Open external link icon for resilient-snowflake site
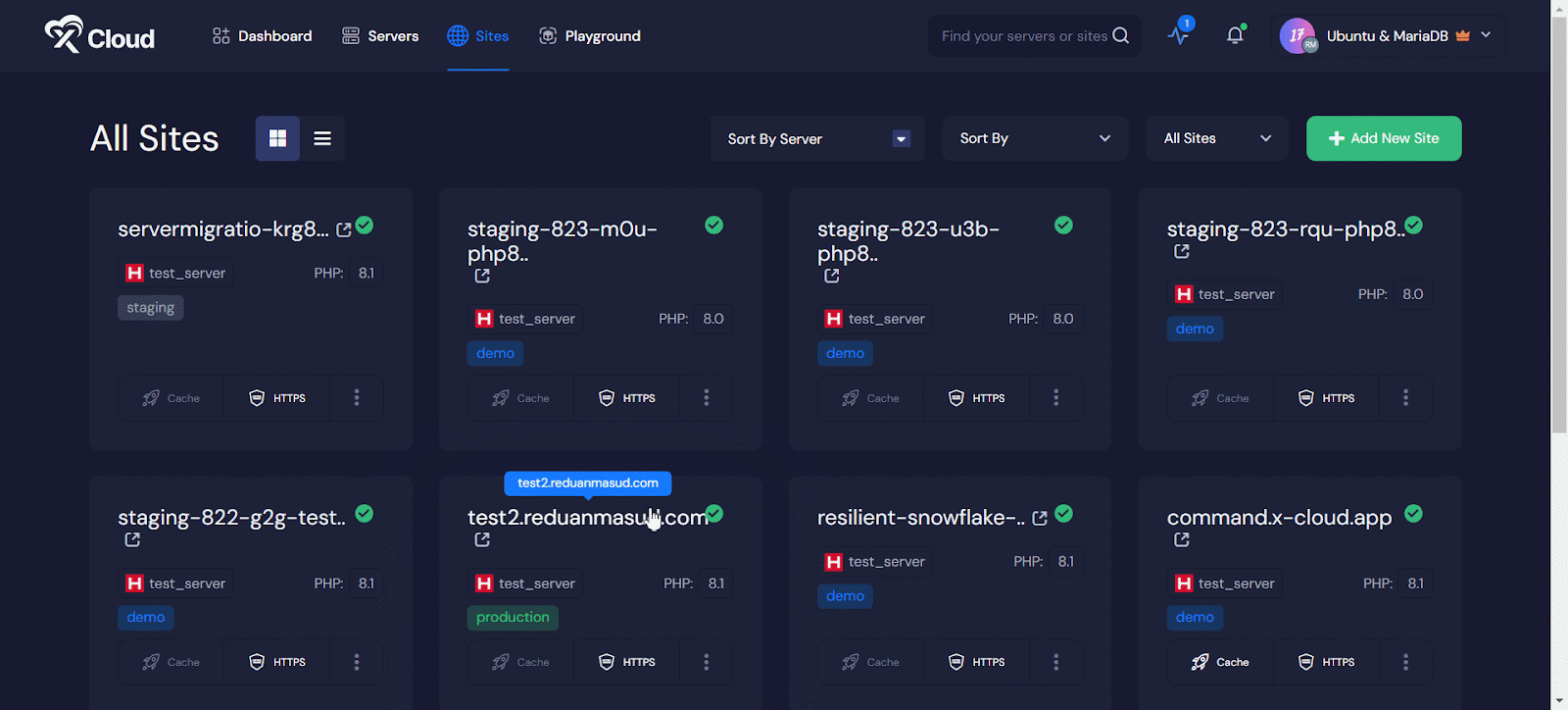 1040,518
